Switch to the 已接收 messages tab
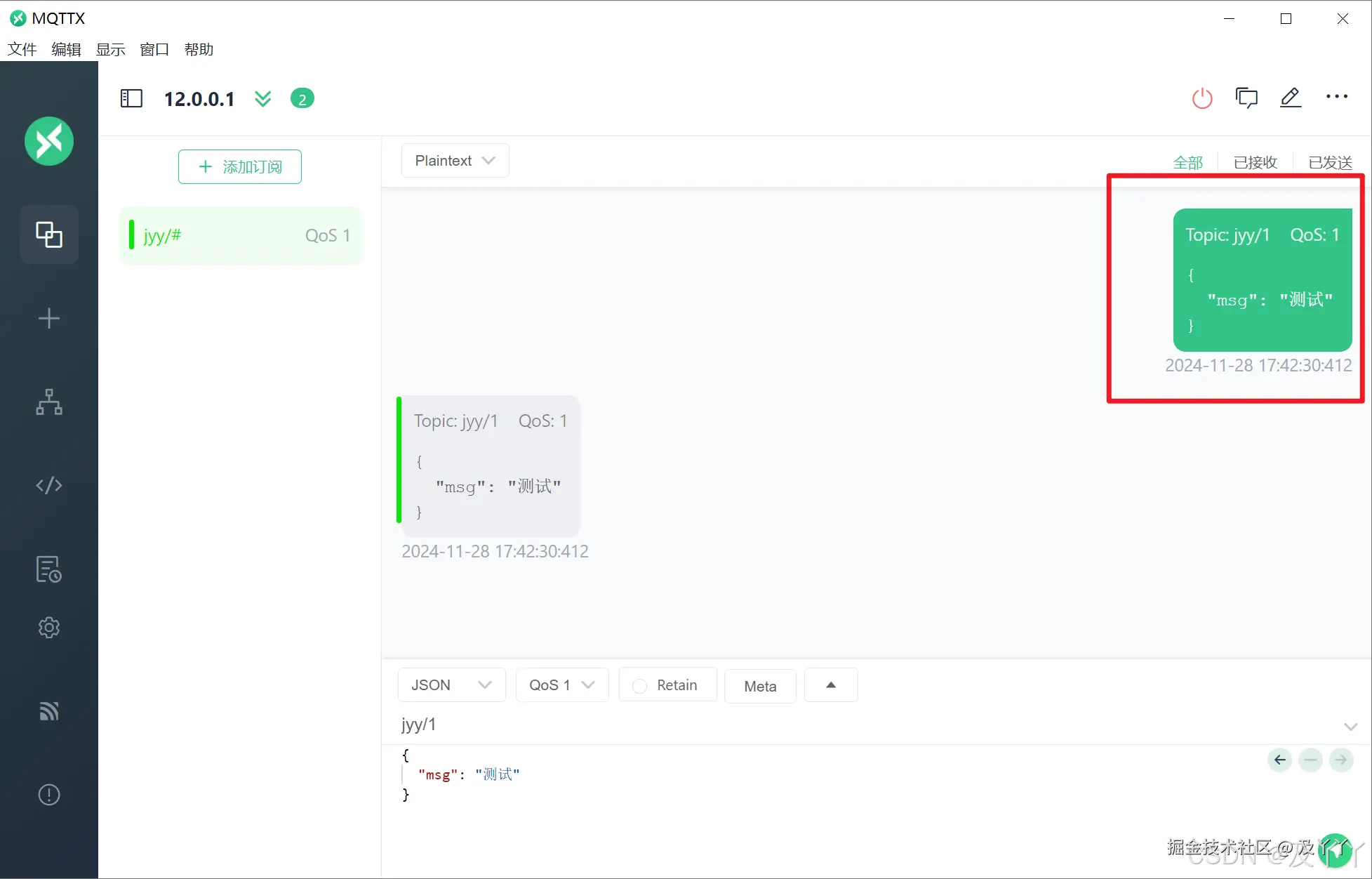This screenshot has height=879, width=1372. click(x=1255, y=163)
